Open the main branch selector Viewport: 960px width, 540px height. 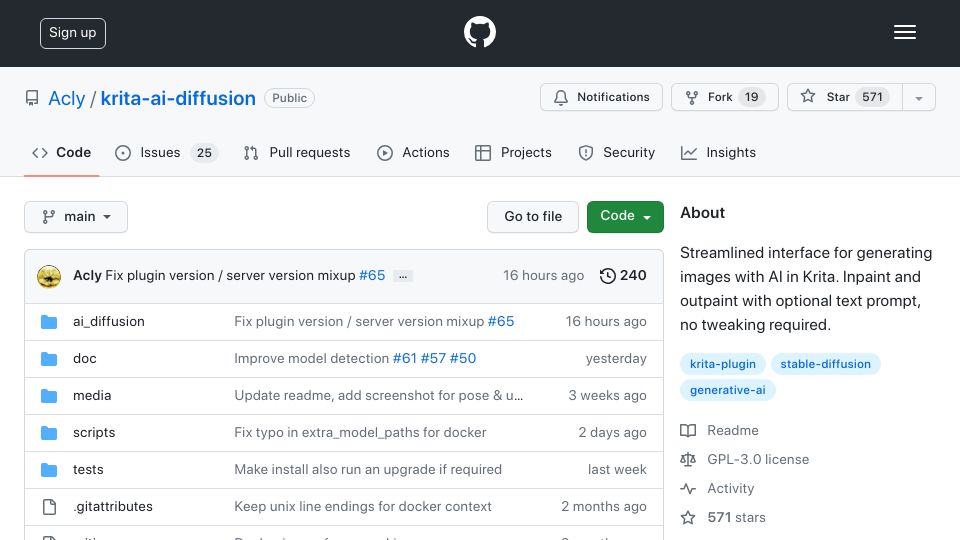(76, 217)
